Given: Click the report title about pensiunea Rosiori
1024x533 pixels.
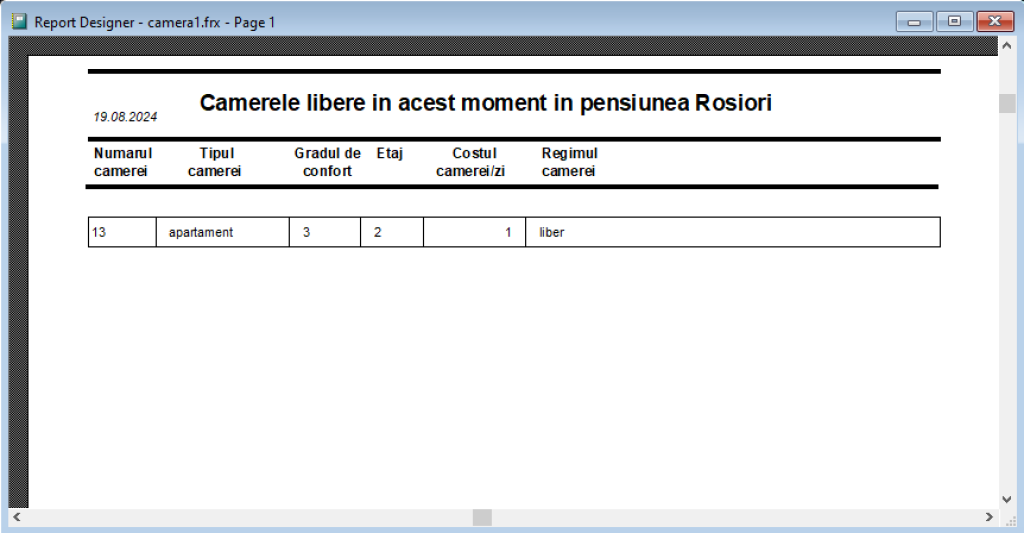Looking at the screenshot, I should (x=485, y=103).
